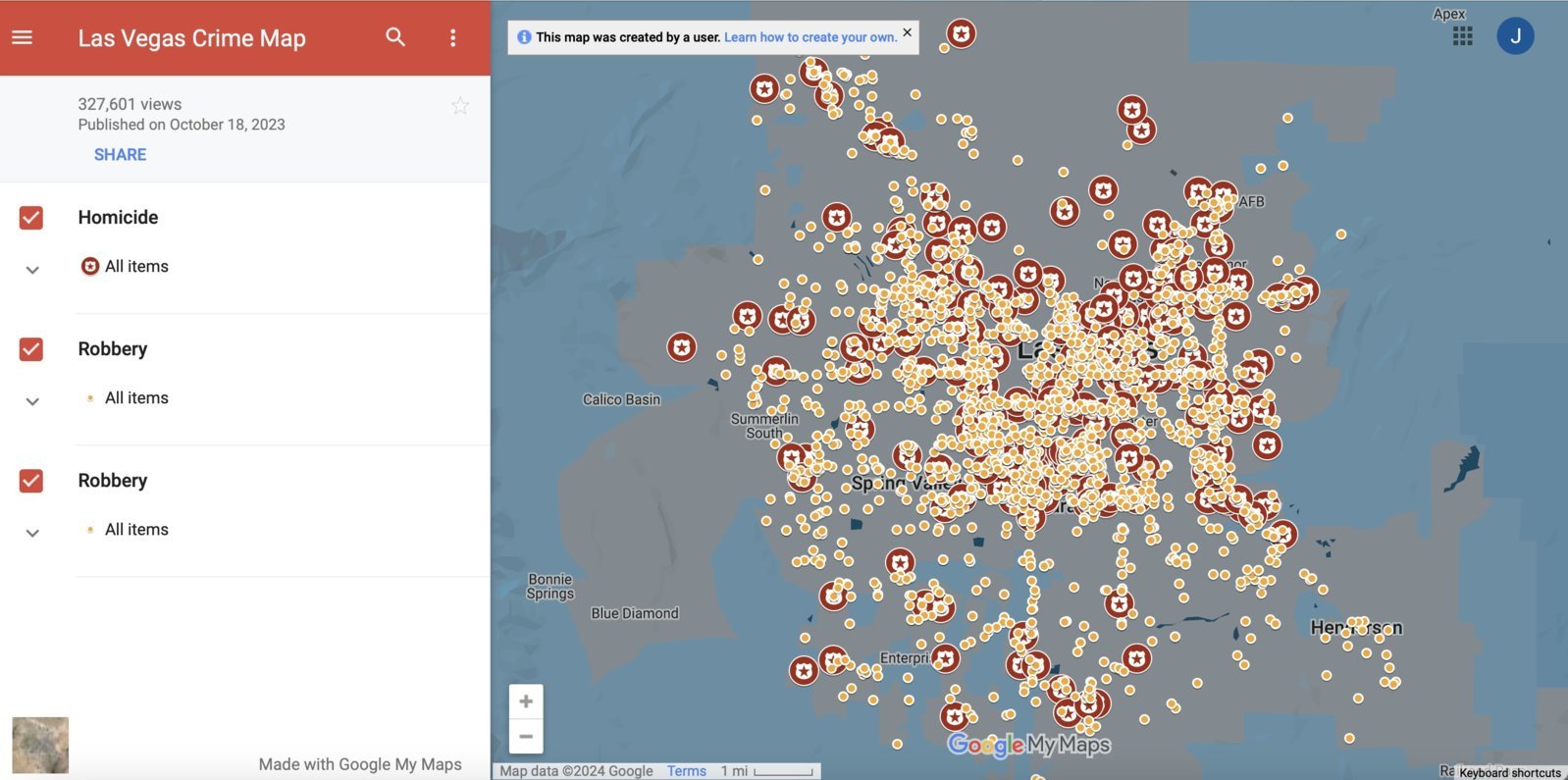Uncheck the first Robbery layer checkbox
The height and width of the screenshot is (780, 1568).
click(31, 349)
